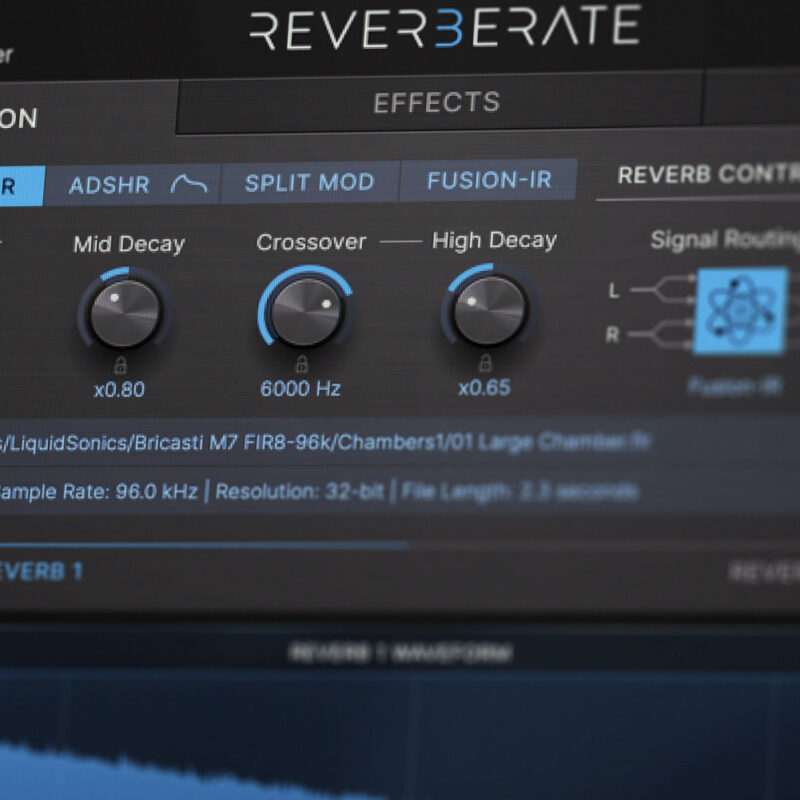
Task: Click the Mid Decay label
Action: point(129,244)
